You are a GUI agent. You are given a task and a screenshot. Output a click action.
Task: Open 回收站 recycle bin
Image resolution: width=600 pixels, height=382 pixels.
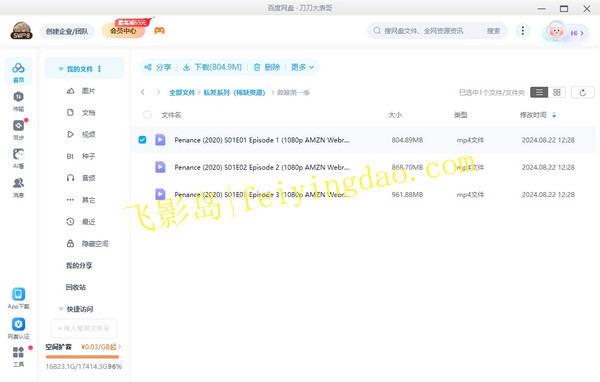pos(76,287)
